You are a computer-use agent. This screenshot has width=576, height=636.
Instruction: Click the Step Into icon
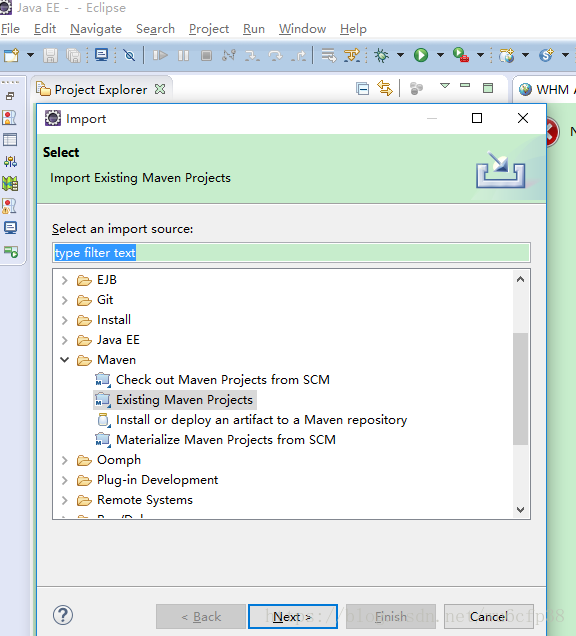coord(252,56)
